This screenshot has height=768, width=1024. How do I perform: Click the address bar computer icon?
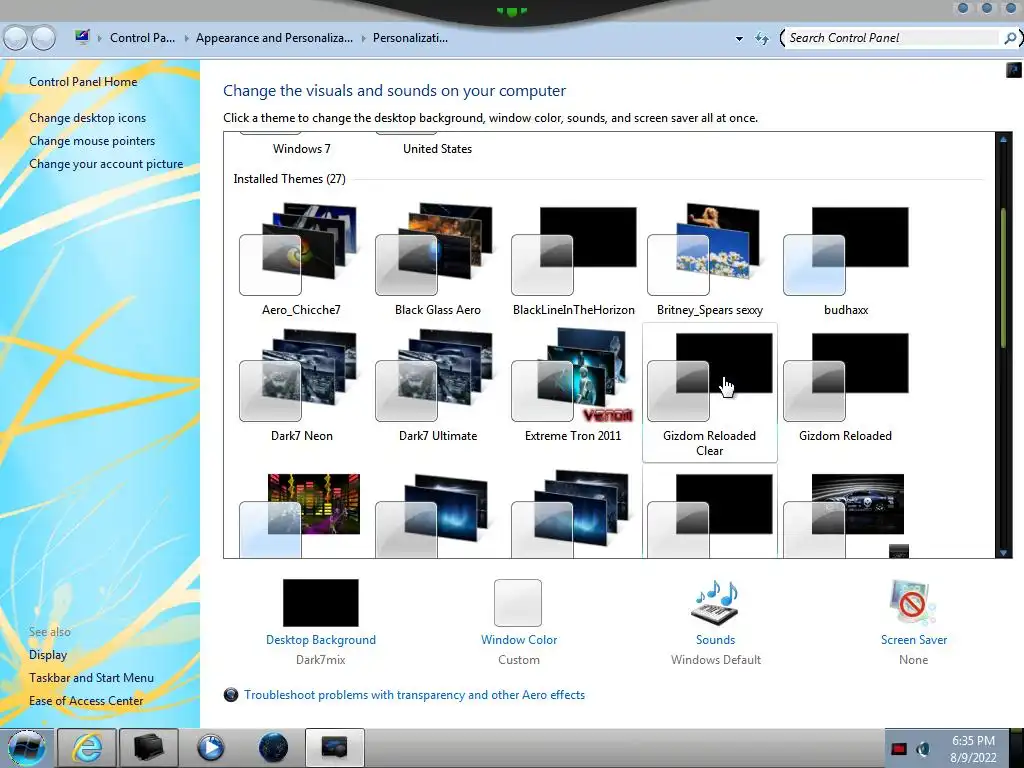pyautogui.click(x=82, y=37)
